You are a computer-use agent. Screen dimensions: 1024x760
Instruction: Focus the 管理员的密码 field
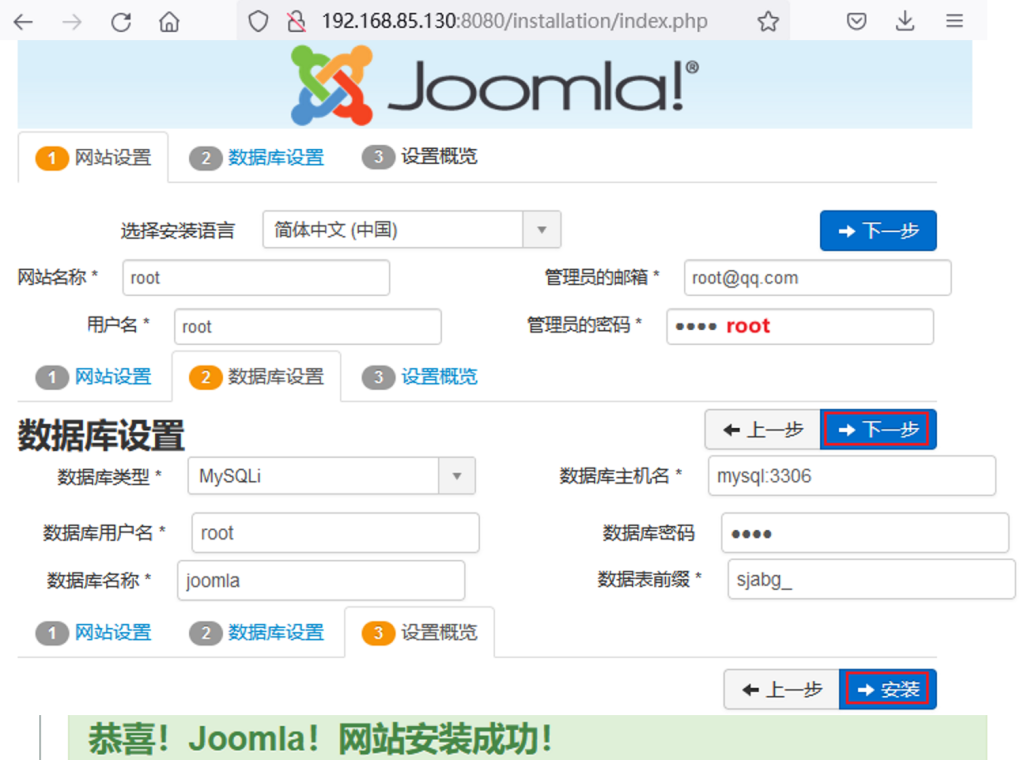(800, 326)
